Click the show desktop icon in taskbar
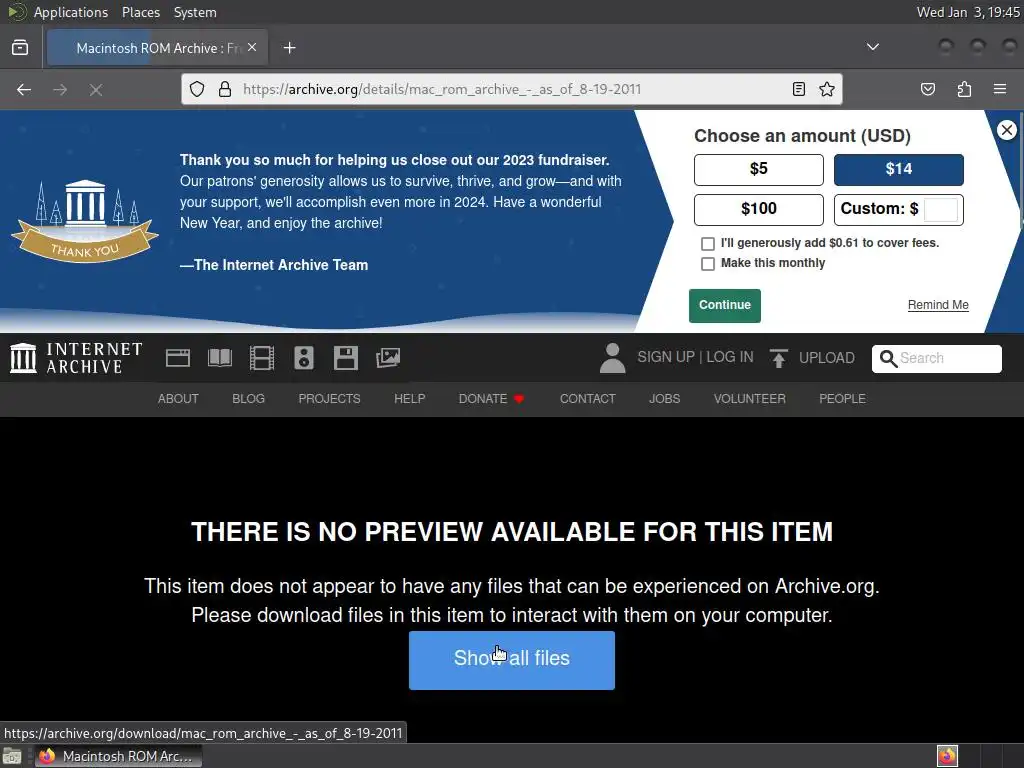Screen dimensions: 1024x768 [12, 756]
